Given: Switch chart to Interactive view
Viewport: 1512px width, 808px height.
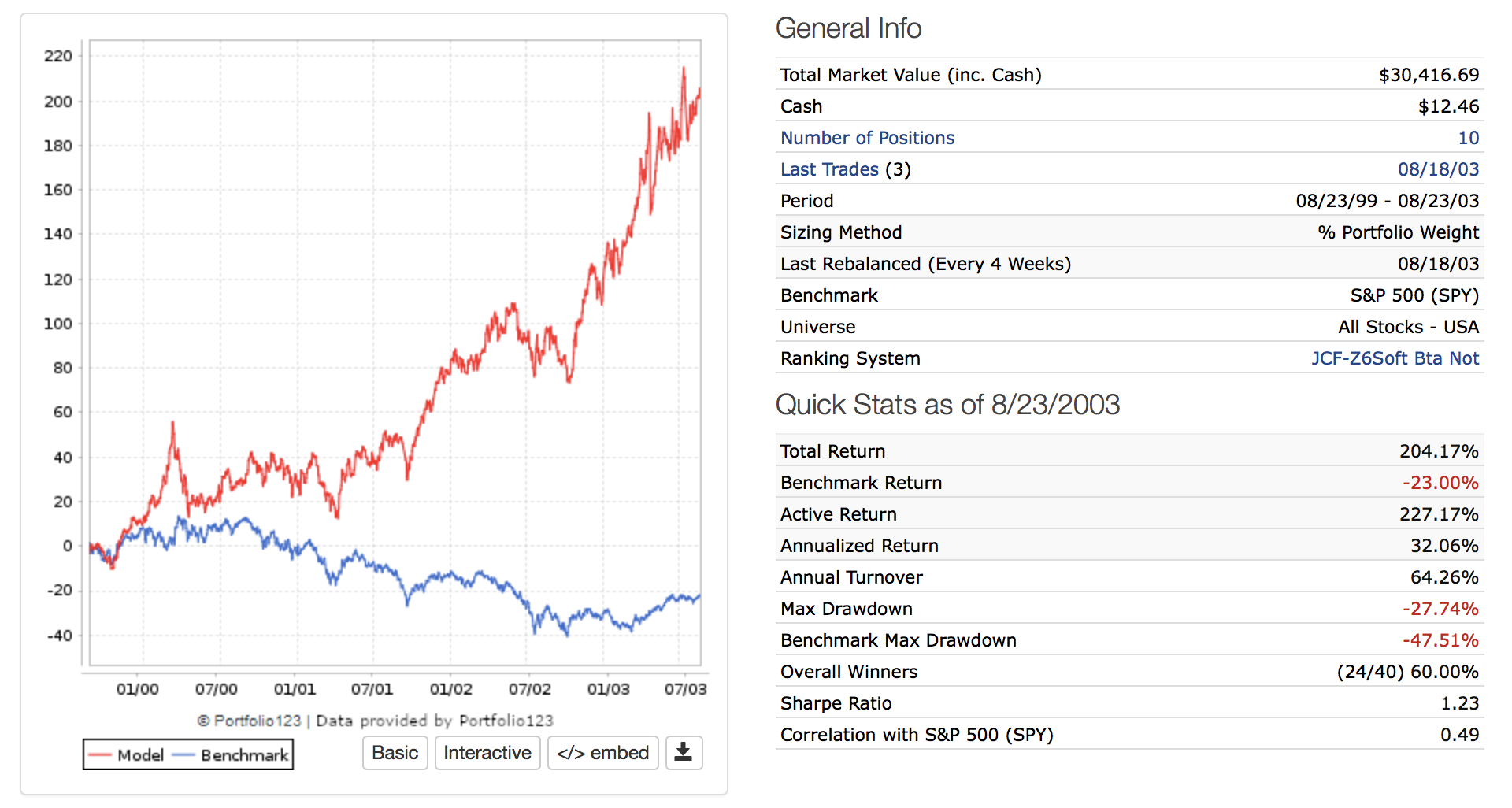Looking at the screenshot, I should [x=487, y=753].
